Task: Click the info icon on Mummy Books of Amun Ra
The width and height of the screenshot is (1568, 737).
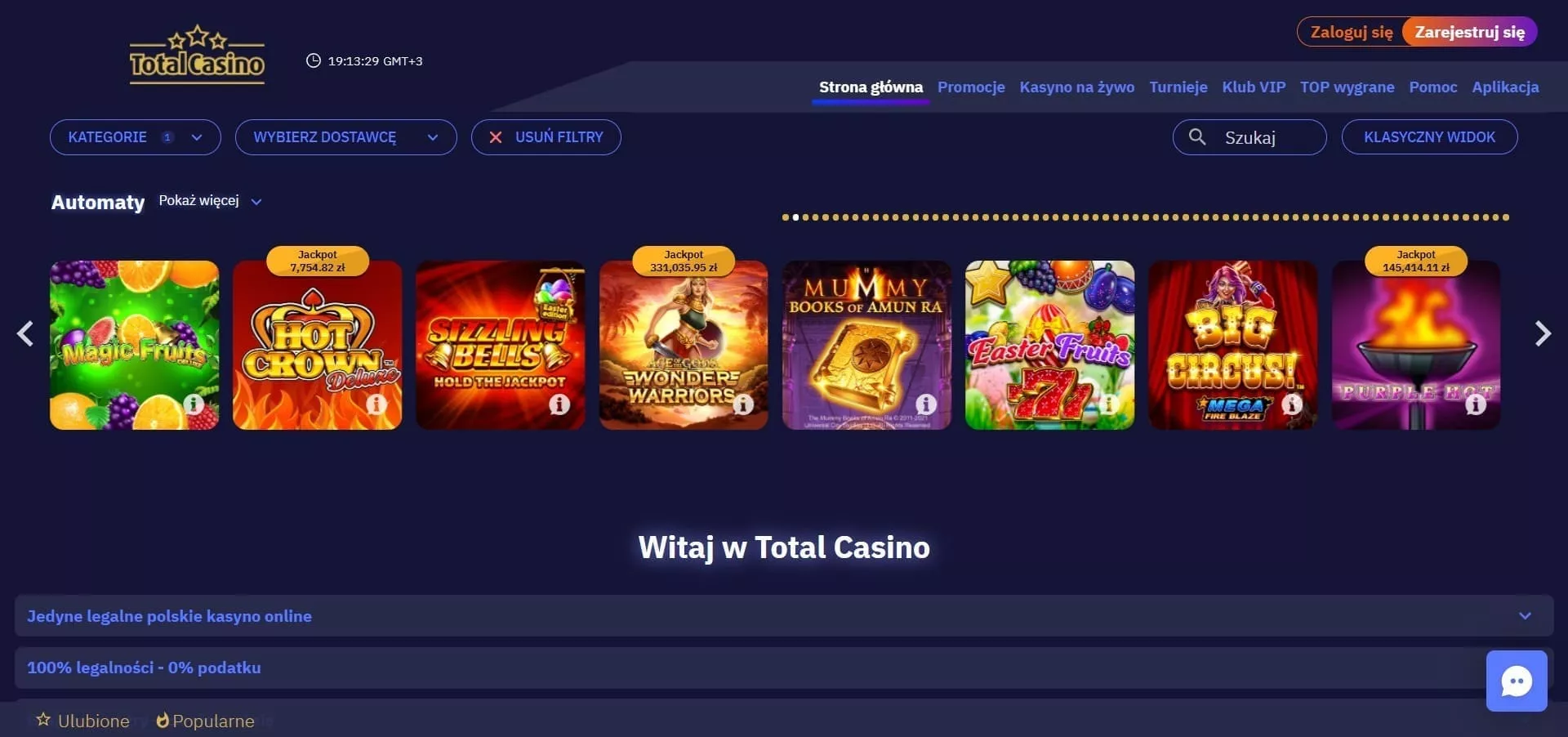Action: (x=926, y=404)
